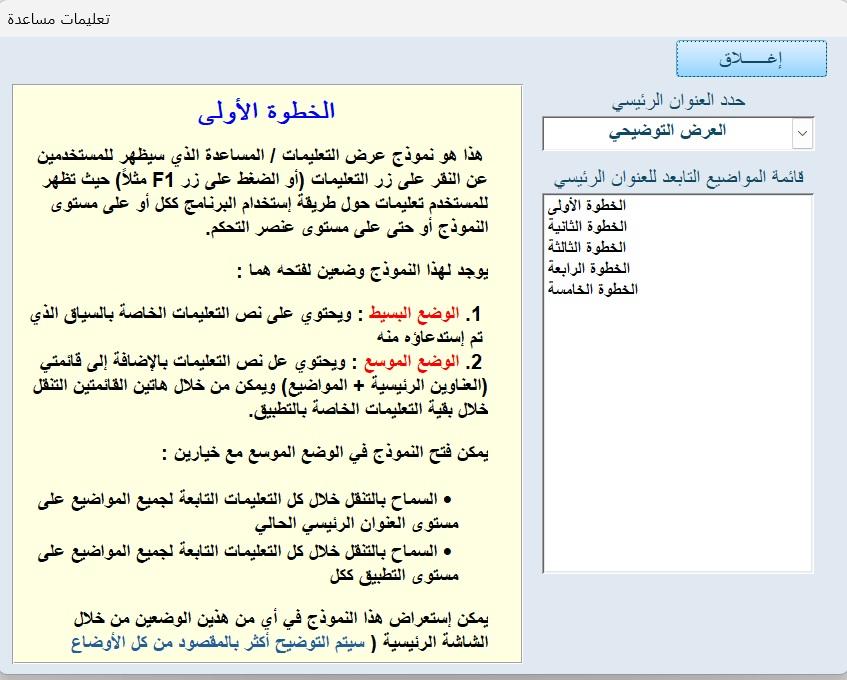Click the dropdown arrow next to العرض التوضيحي
847x680 pixels.
coord(803,133)
